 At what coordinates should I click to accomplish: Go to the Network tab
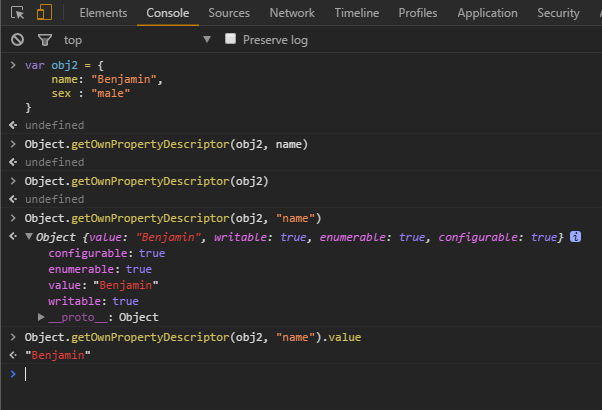[x=292, y=13]
